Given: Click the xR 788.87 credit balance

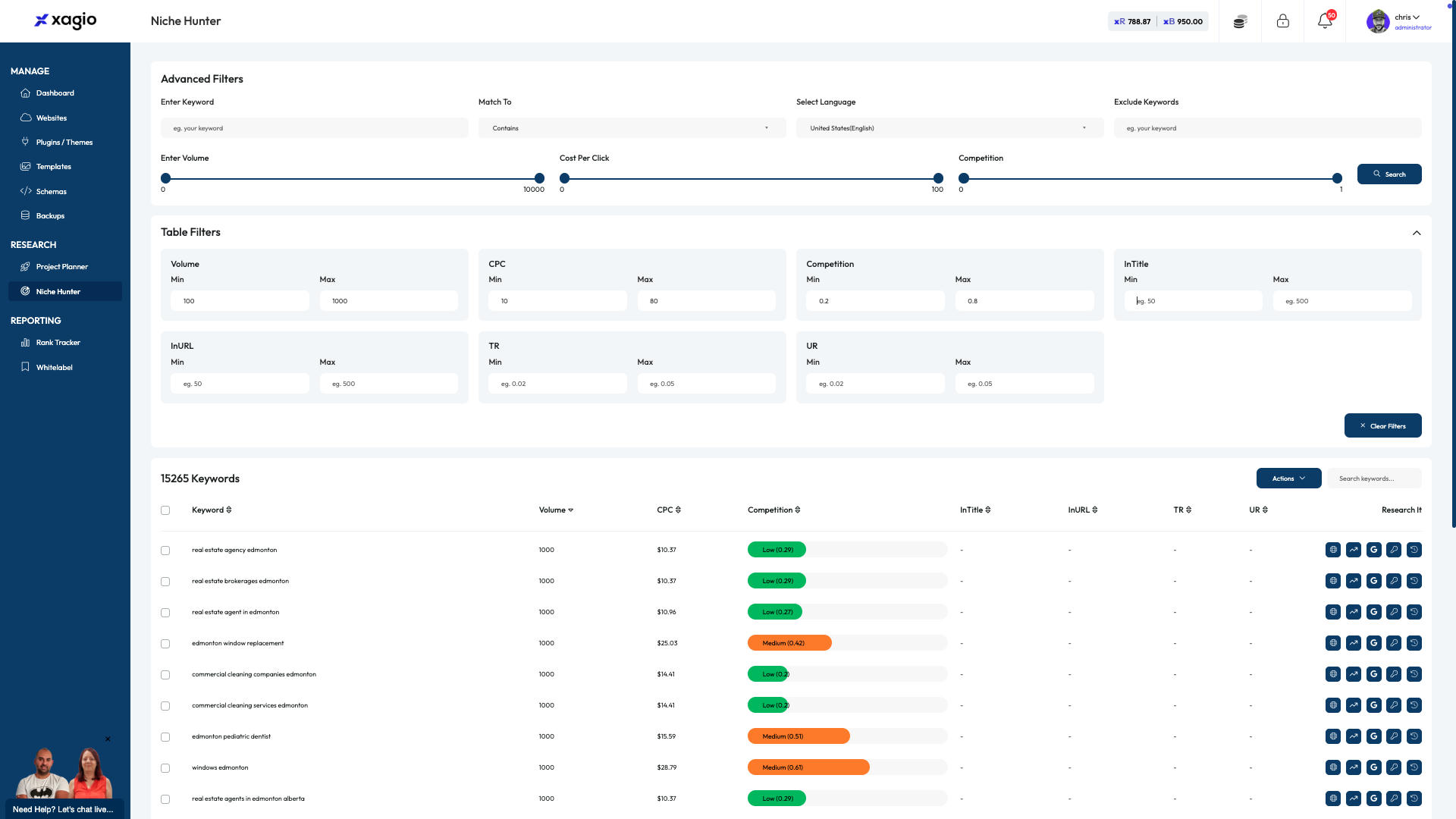Looking at the screenshot, I should coord(1132,21).
